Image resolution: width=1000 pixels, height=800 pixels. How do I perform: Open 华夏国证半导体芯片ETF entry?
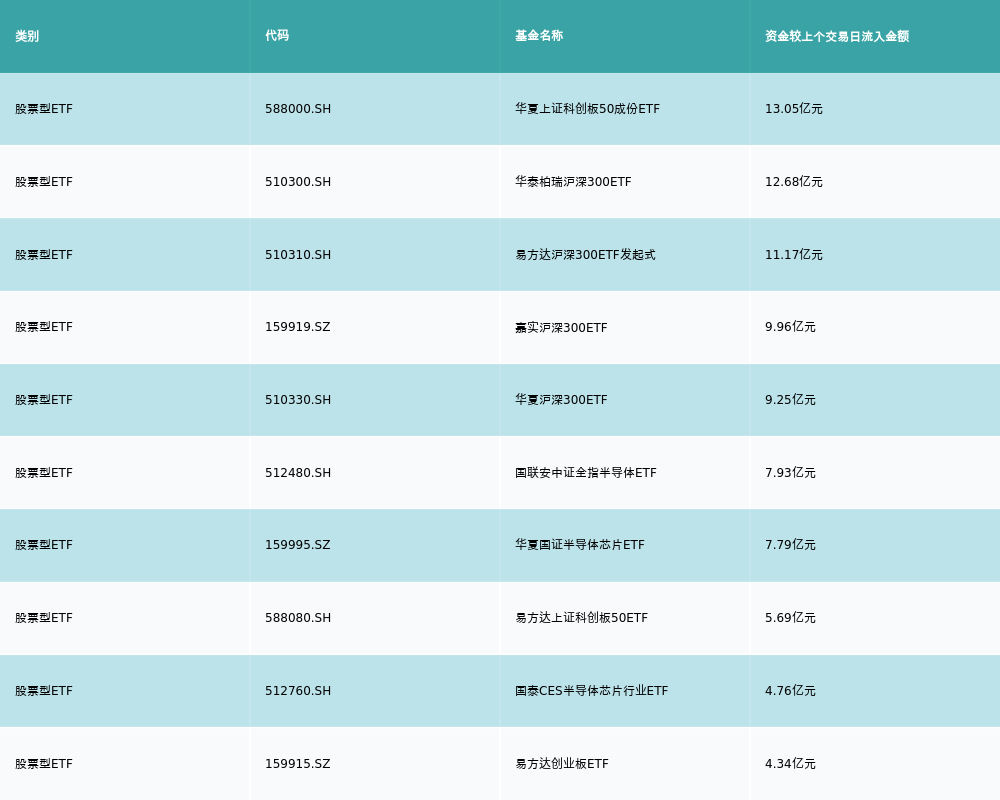coord(580,545)
